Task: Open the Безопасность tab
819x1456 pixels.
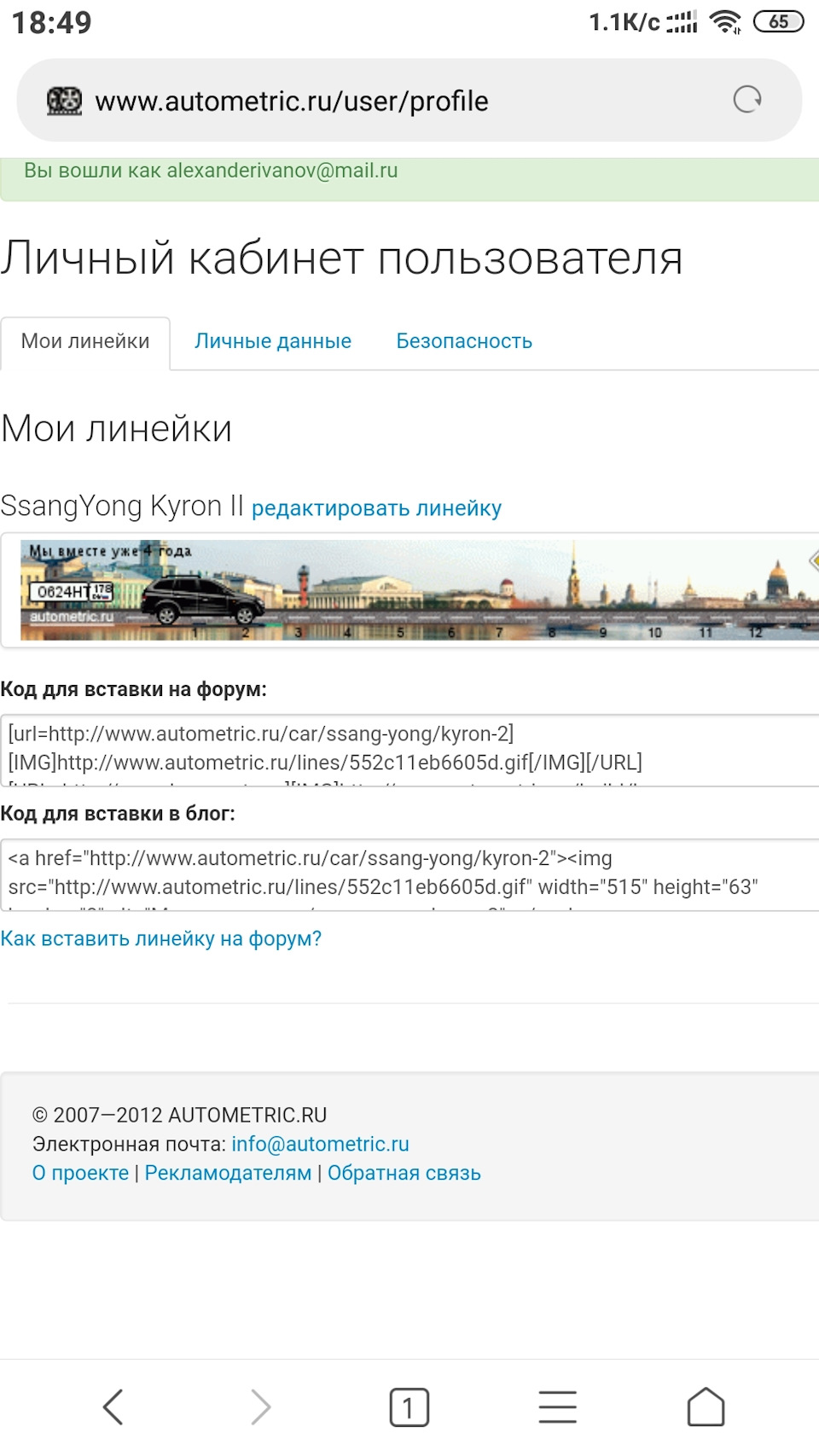Action: click(x=464, y=341)
